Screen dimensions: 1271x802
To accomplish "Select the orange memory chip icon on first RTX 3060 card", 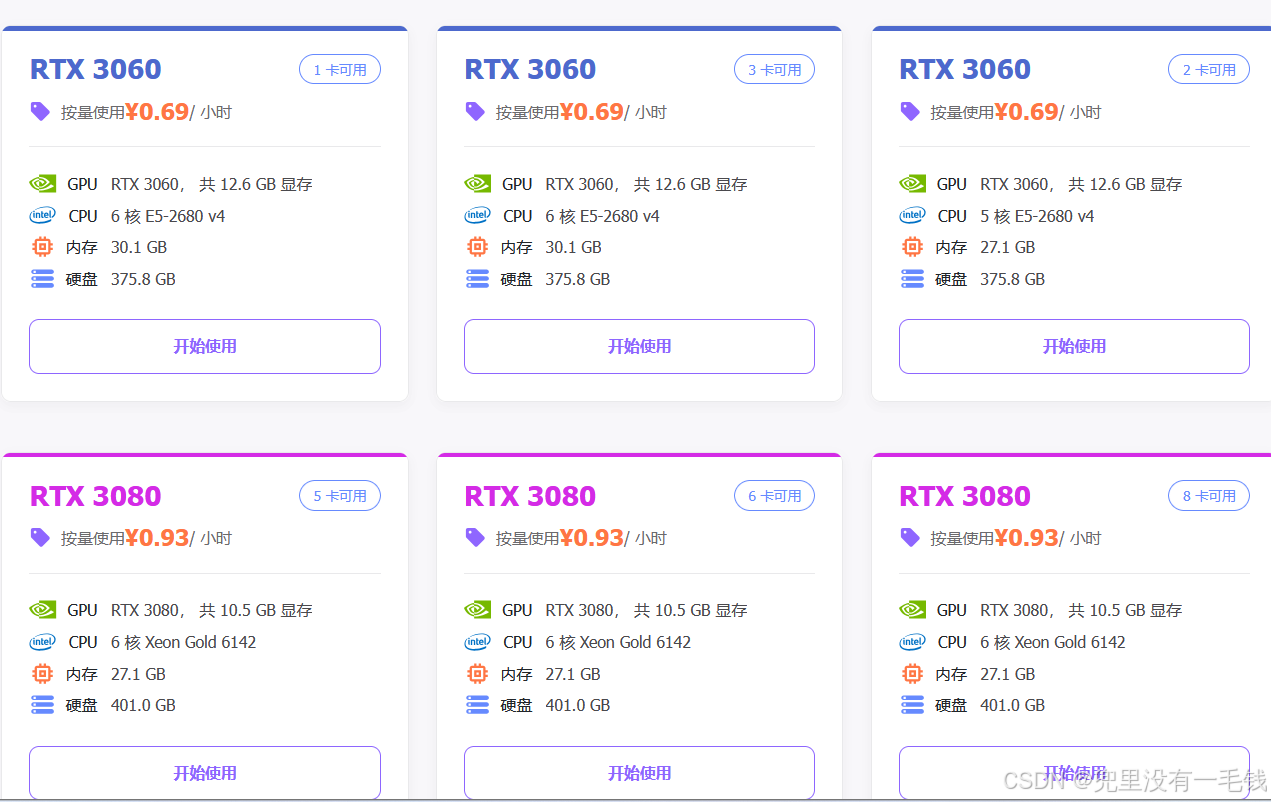I will coord(42,247).
